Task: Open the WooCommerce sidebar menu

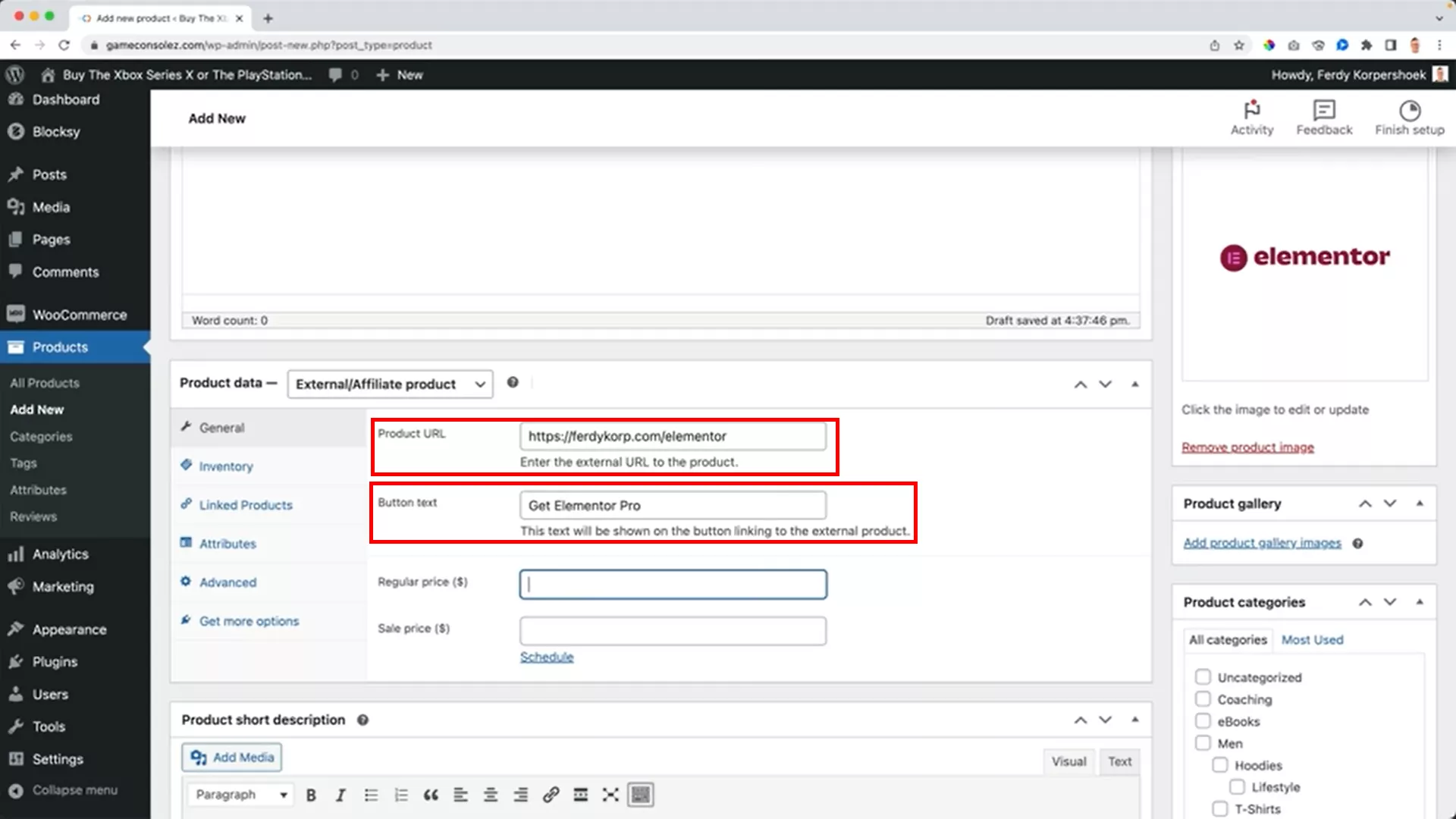Action: tap(78, 314)
